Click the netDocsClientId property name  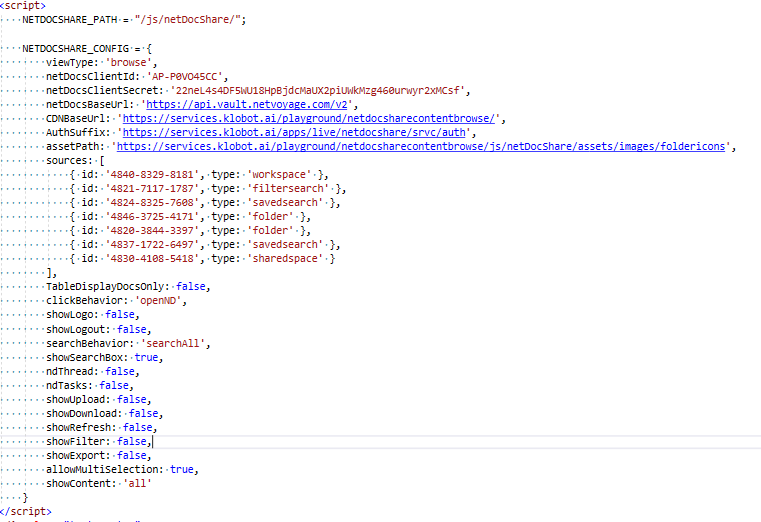[90, 77]
